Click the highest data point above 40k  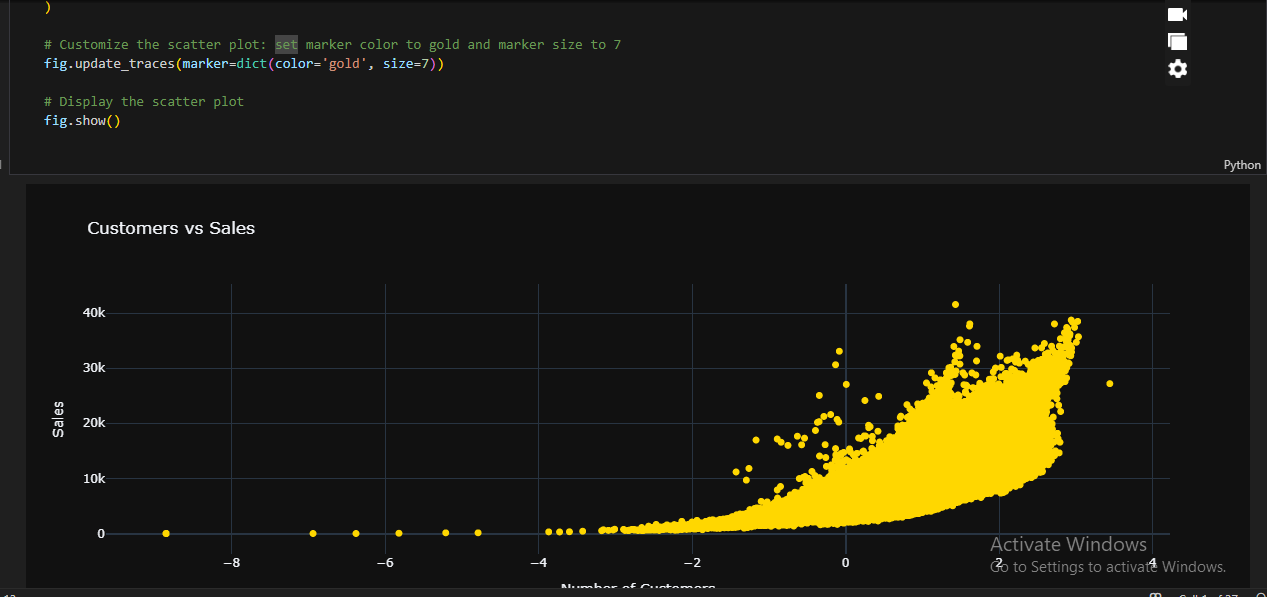tap(955, 304)
